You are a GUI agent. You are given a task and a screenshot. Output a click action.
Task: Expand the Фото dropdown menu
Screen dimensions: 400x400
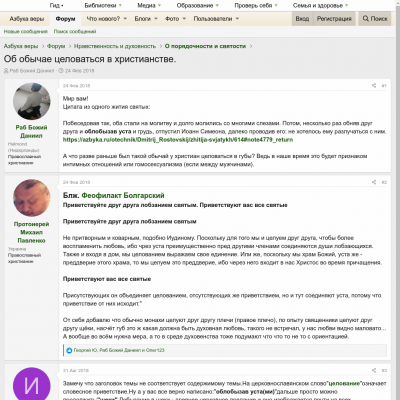tap(175, 19)
